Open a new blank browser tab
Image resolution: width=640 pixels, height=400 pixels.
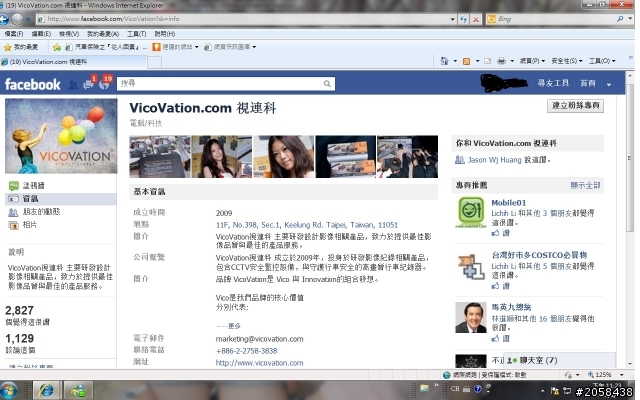coord(154,62)
